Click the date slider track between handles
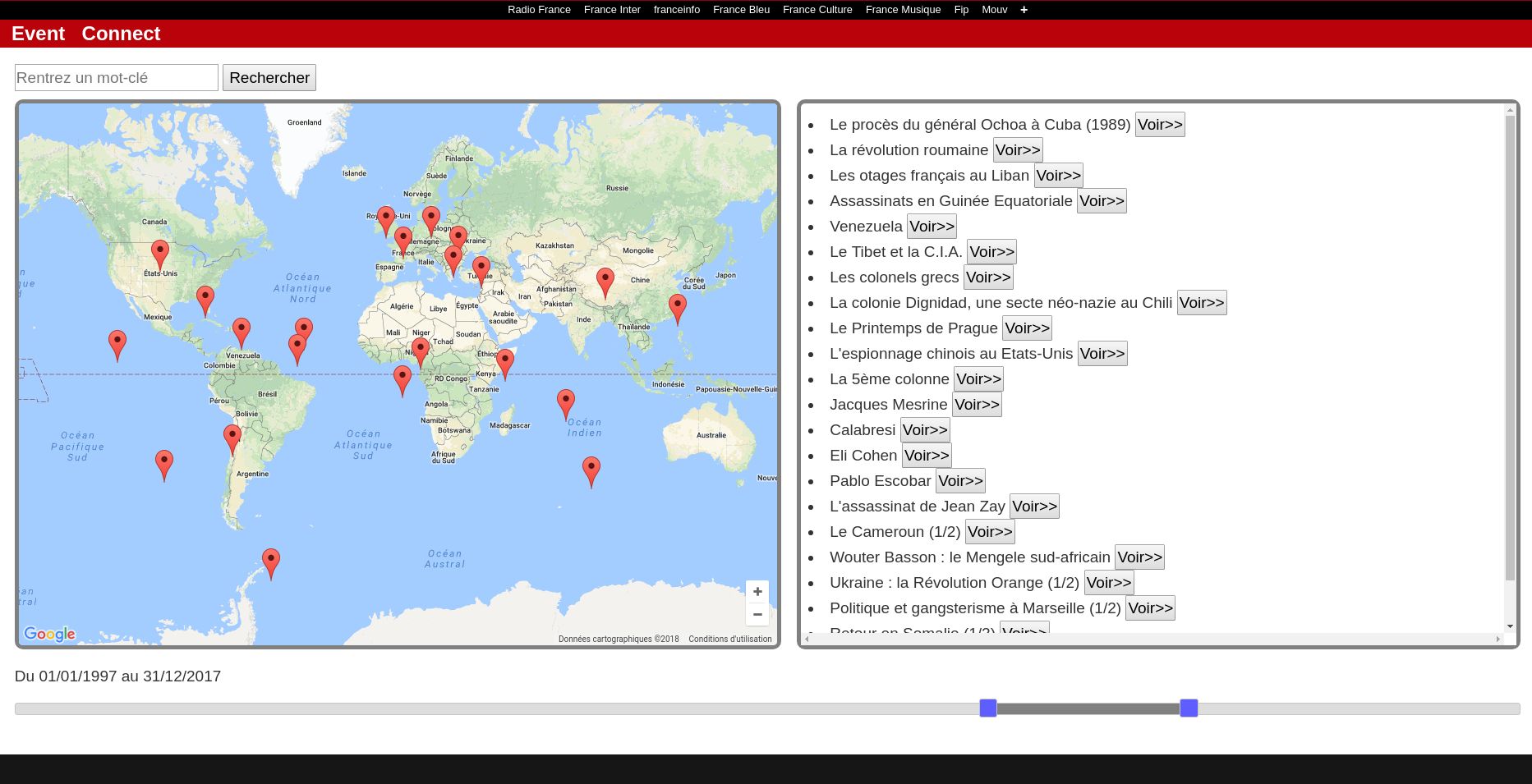The height and width of the screenshot is (784, 1532). click(1088, 708)
